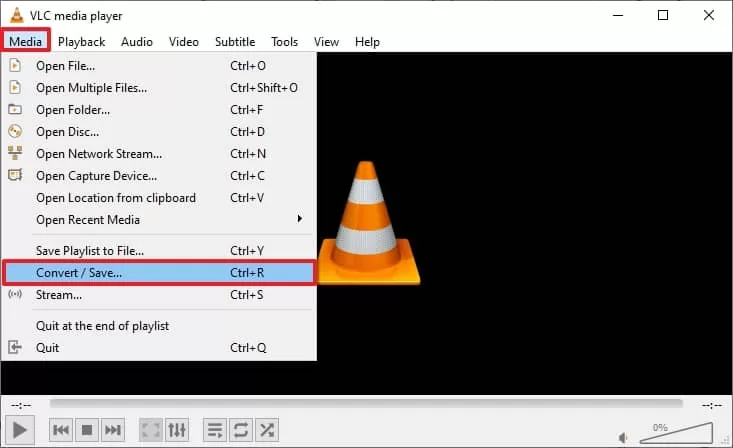
Task: Adjust the volume slider triangle
Action: [676, 433]
